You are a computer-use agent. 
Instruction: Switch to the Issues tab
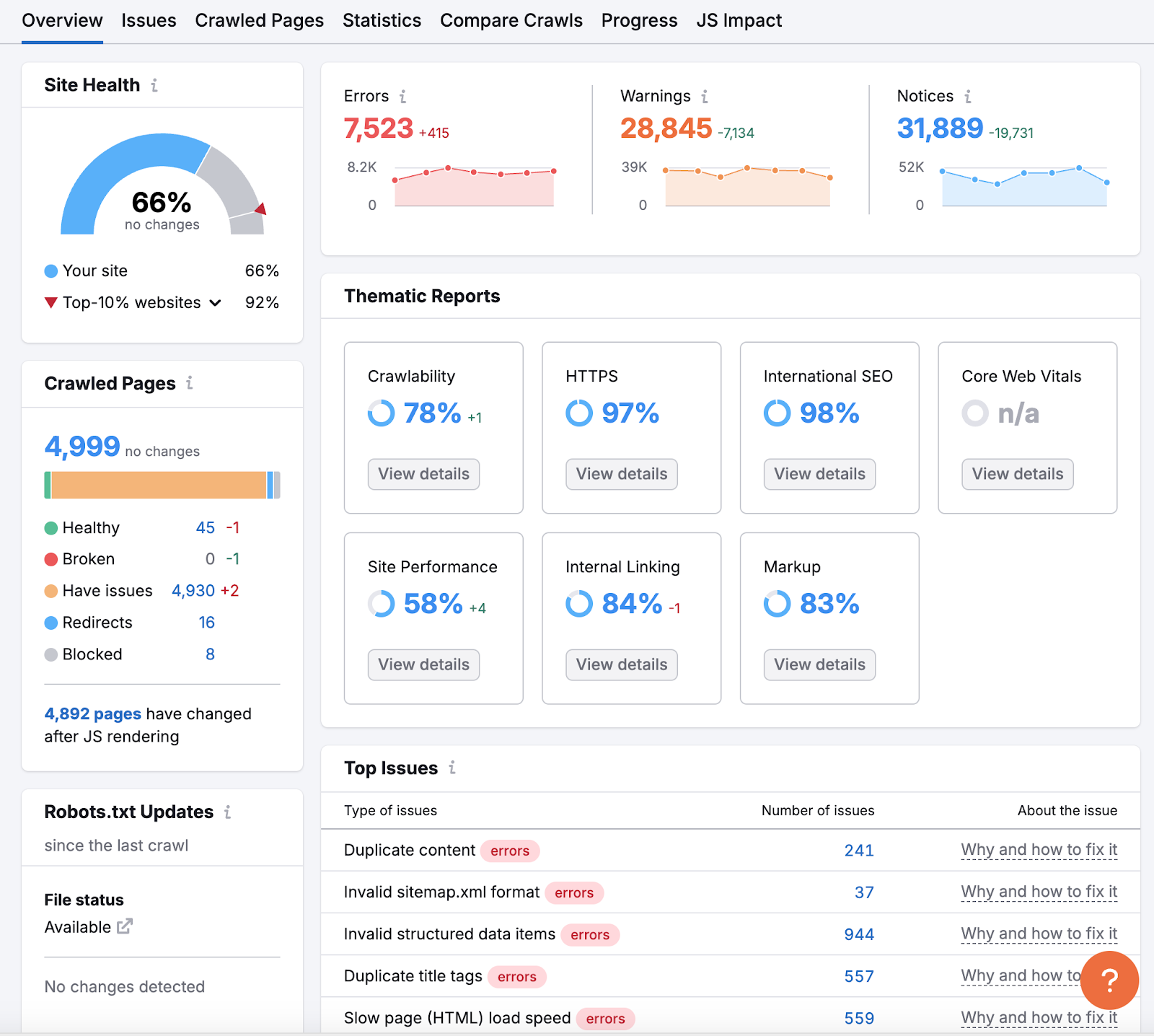(149, 20)
